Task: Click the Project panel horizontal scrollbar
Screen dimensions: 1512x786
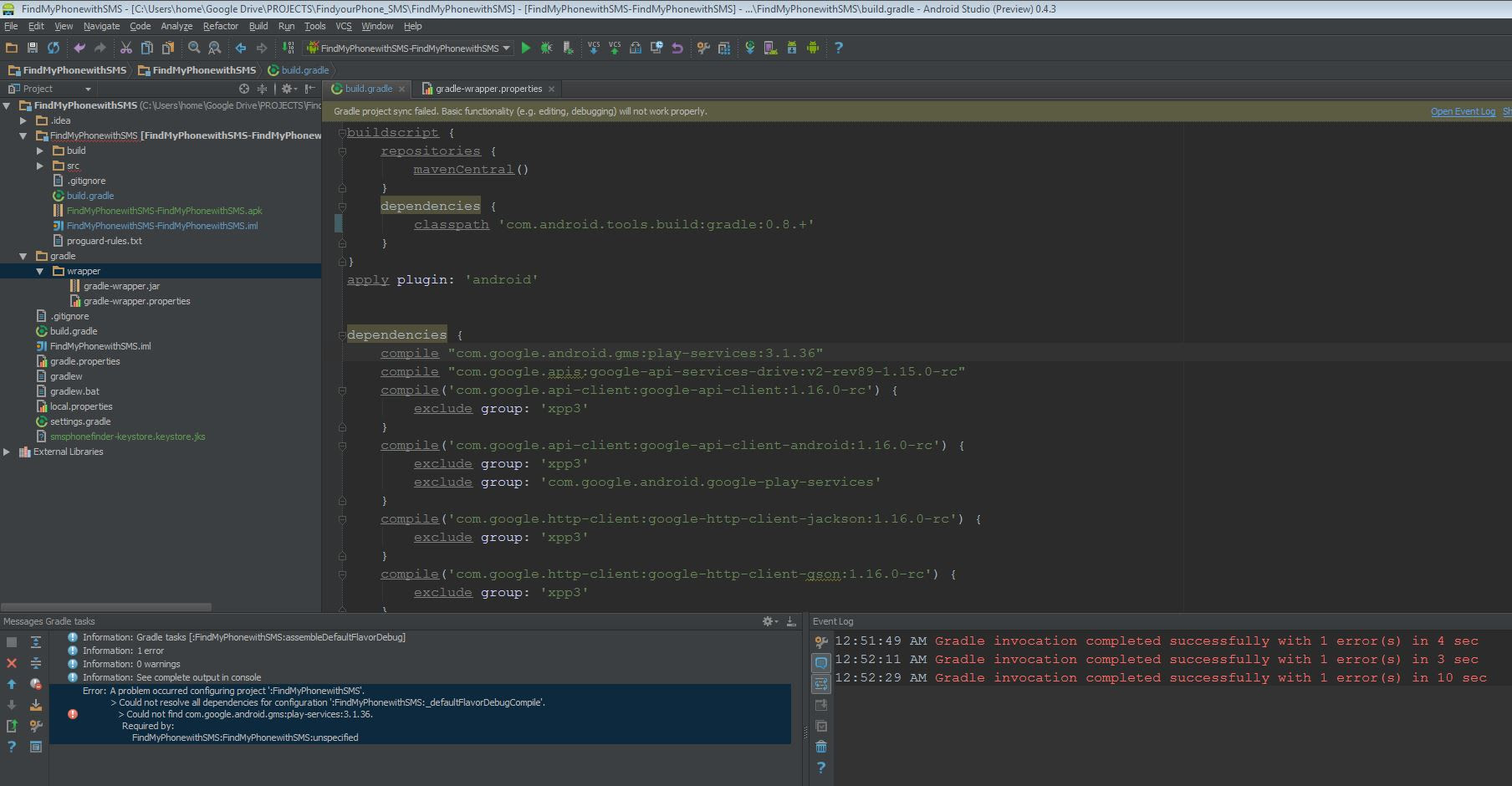Action: 106,607
